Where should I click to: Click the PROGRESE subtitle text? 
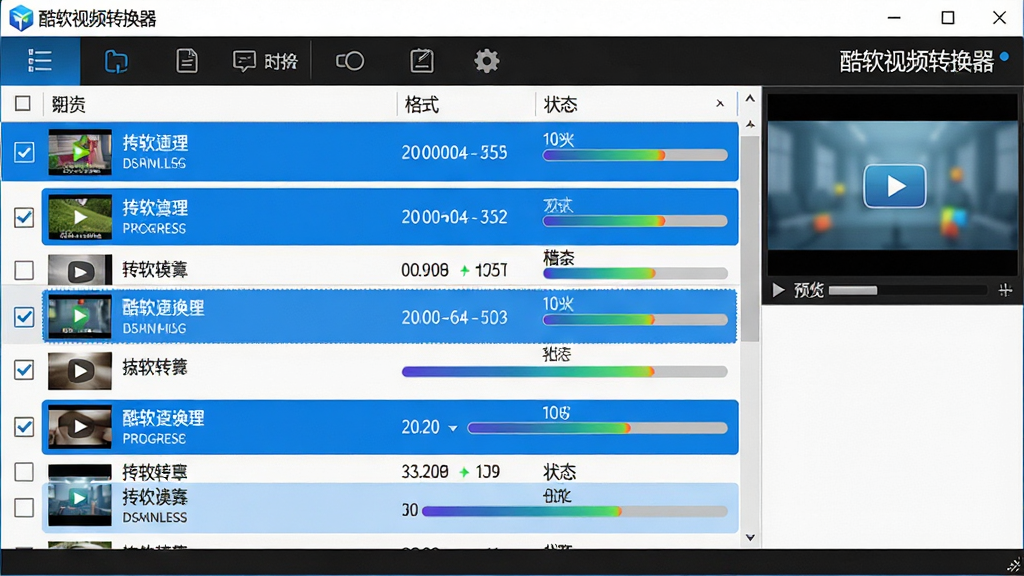tap(154, 439)
